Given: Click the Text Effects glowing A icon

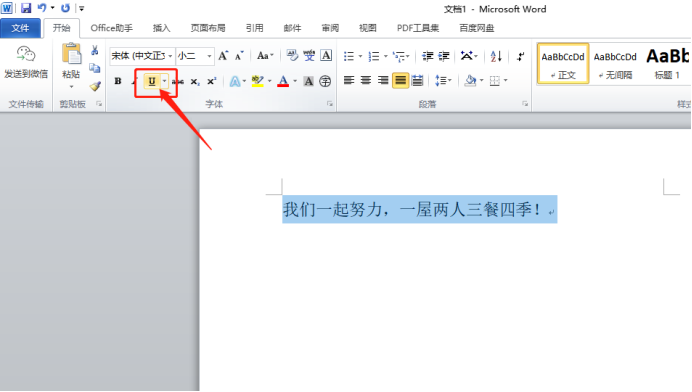Looking at the screenshot, I should pyautogui.click(x=235, y=81).
